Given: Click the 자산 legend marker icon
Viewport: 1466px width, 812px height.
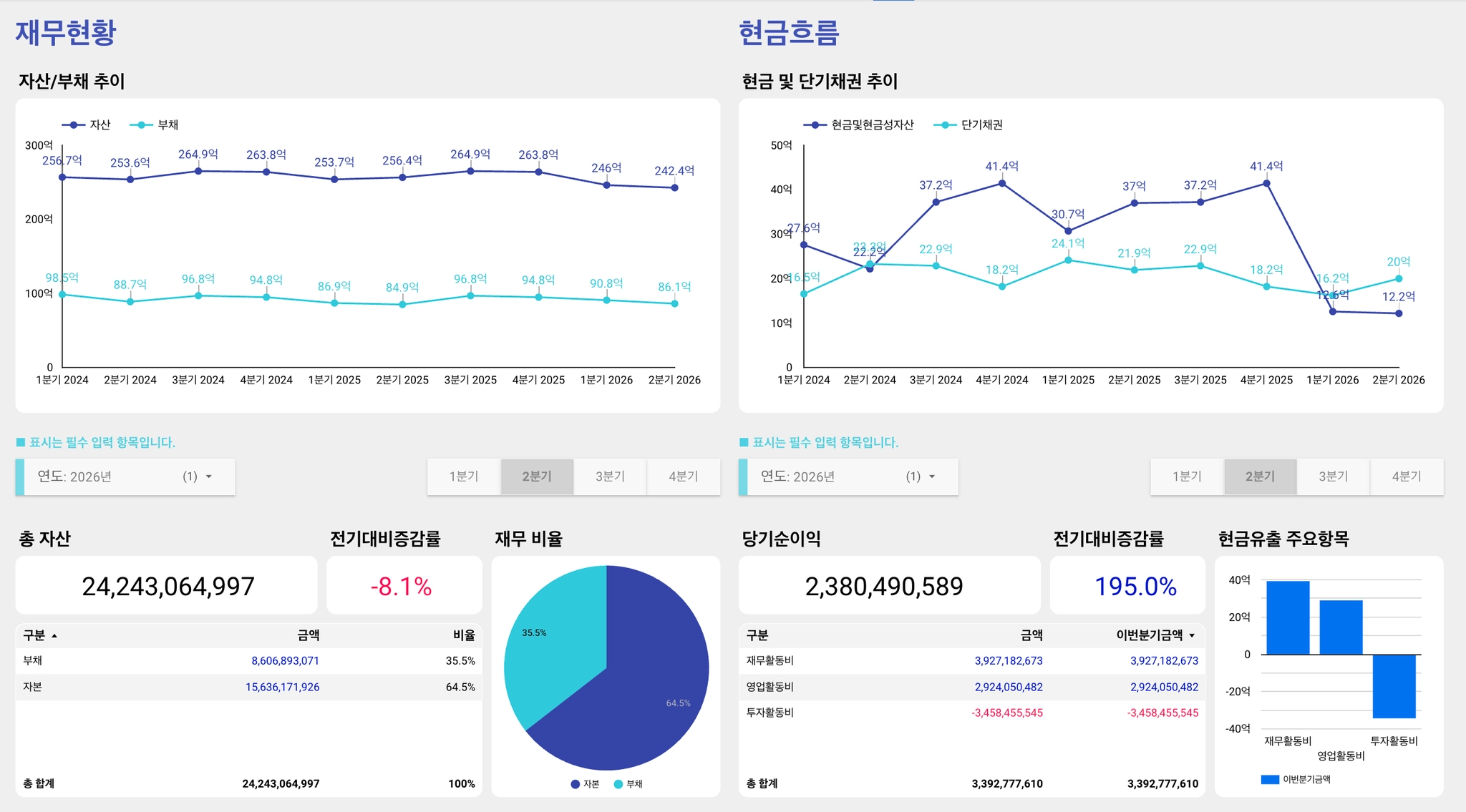Looking at the screenshot, I should (73, 125).
